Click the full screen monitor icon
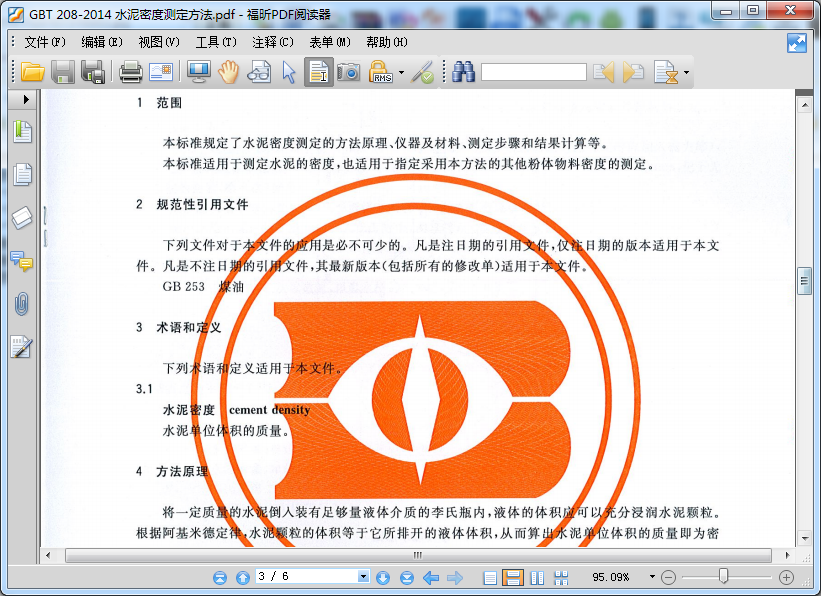Viewport: 821px width, 596px height. [x=199, y=72]
